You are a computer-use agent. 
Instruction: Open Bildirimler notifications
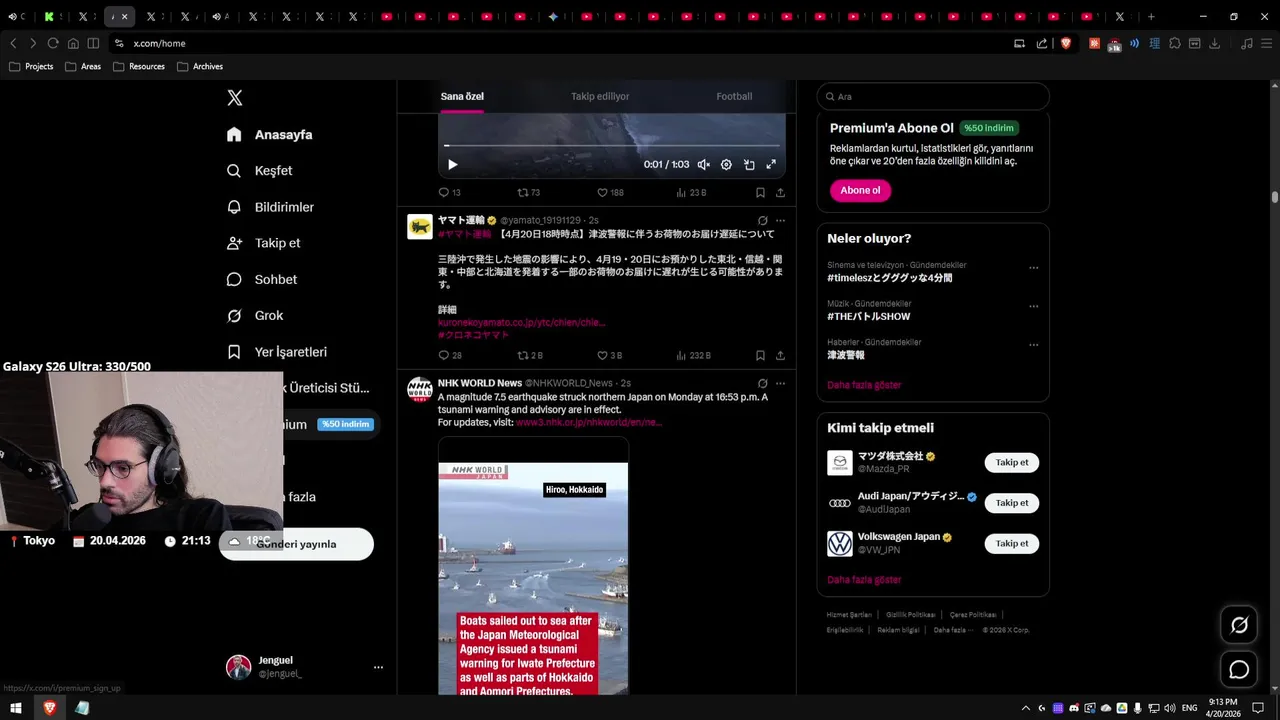(270, 207)
